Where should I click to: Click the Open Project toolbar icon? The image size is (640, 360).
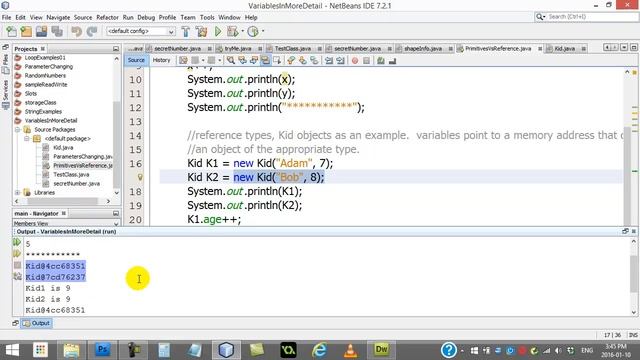pos(41,31)
